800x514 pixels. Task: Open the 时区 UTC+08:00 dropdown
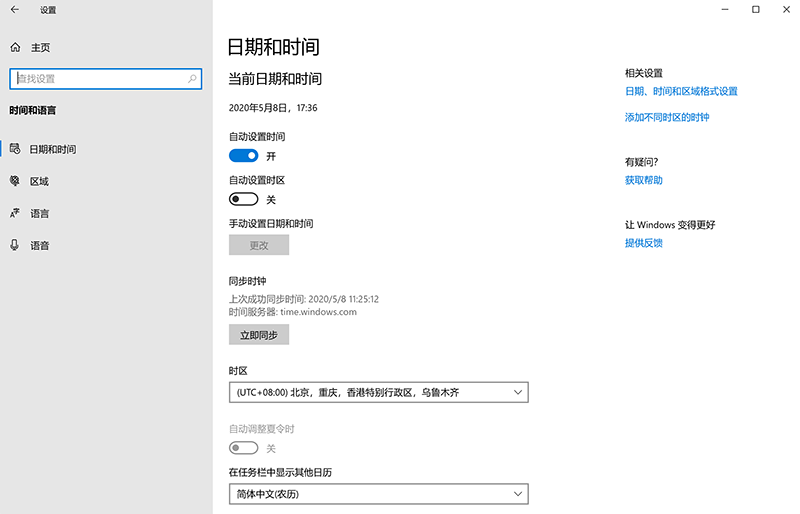[378, 393]
